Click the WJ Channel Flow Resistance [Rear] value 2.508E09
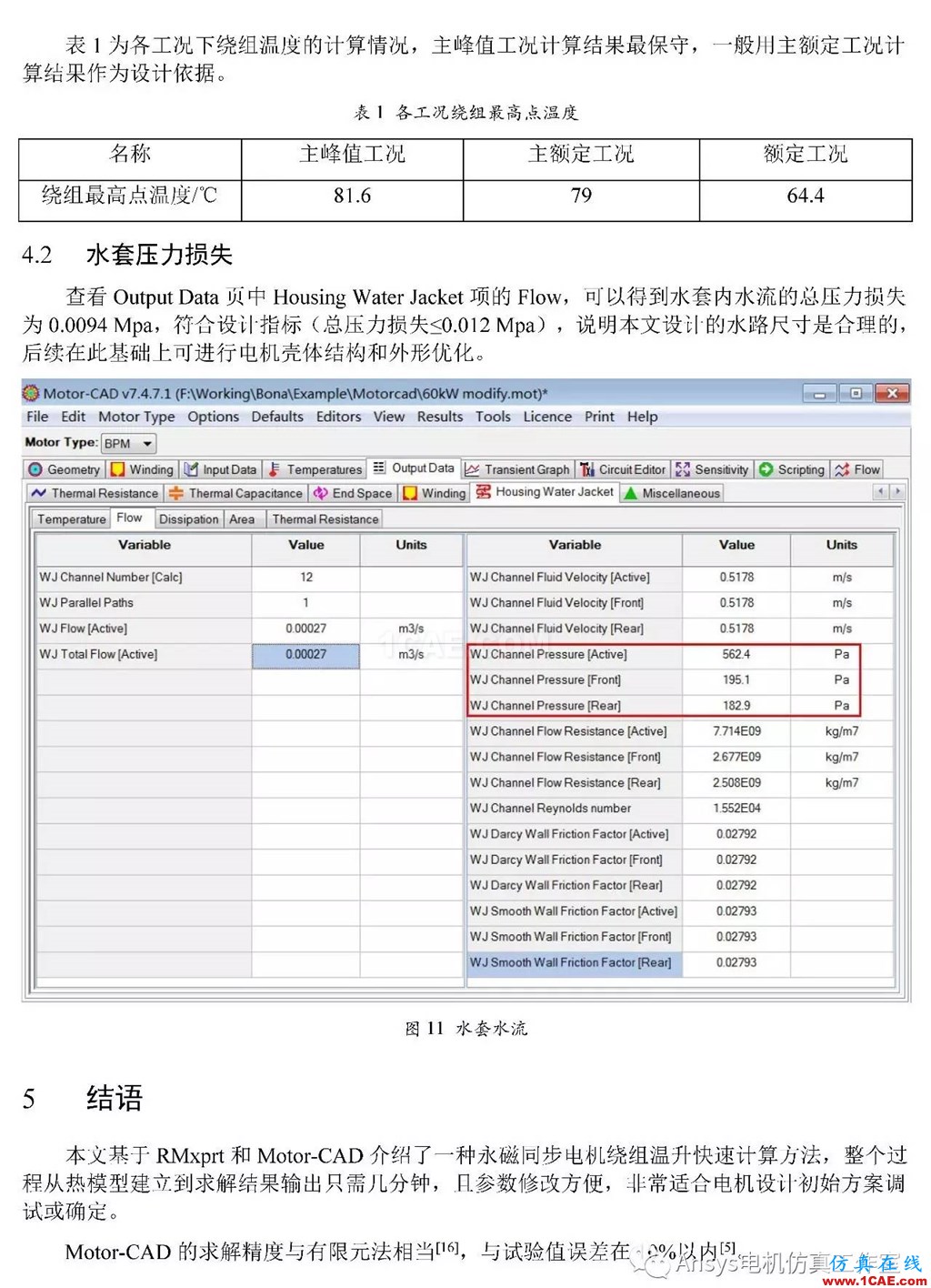931x1288 pixels. pyautogui.click(x=736, y=782)
